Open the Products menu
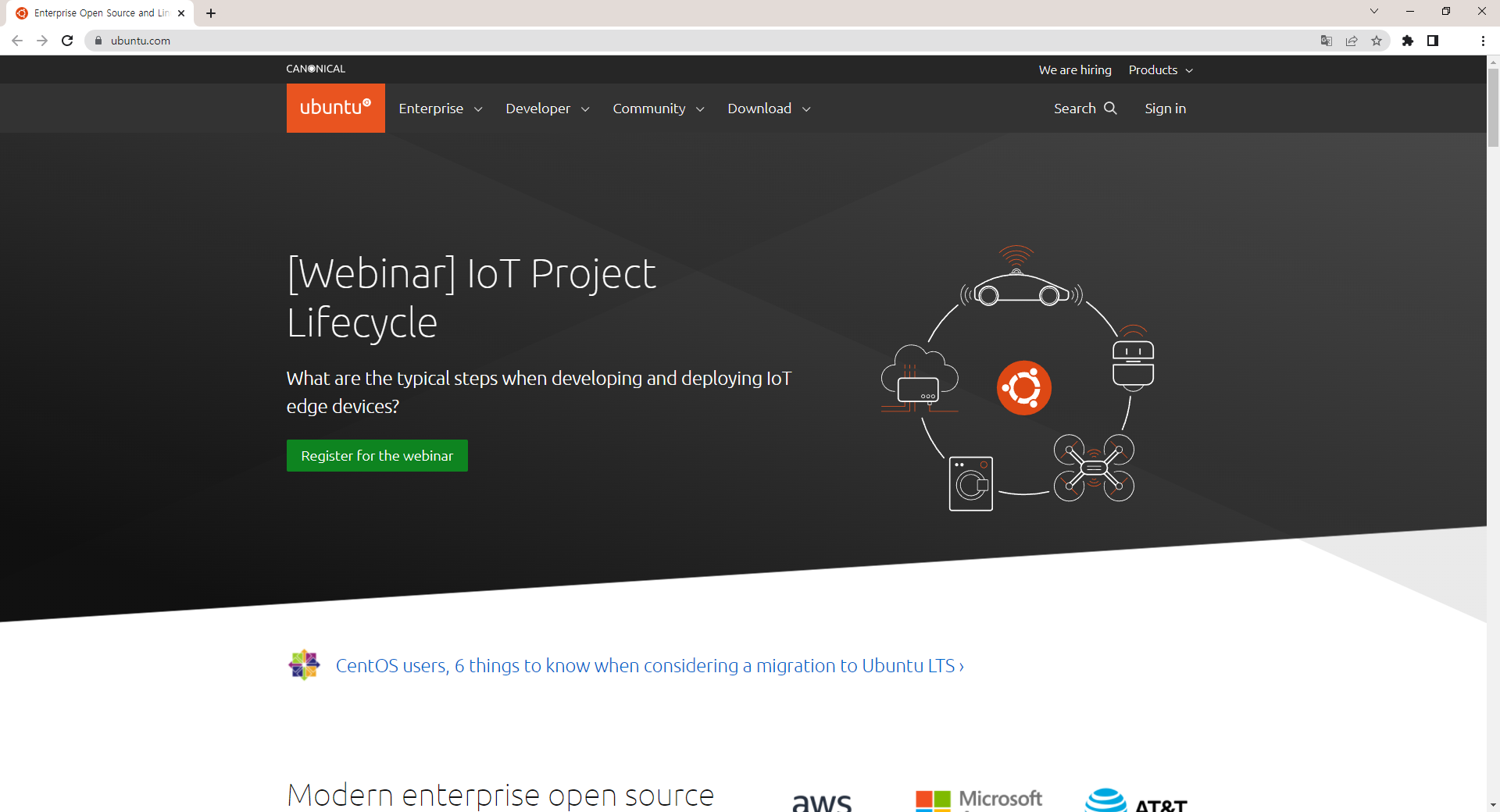 coord(1153,69)
